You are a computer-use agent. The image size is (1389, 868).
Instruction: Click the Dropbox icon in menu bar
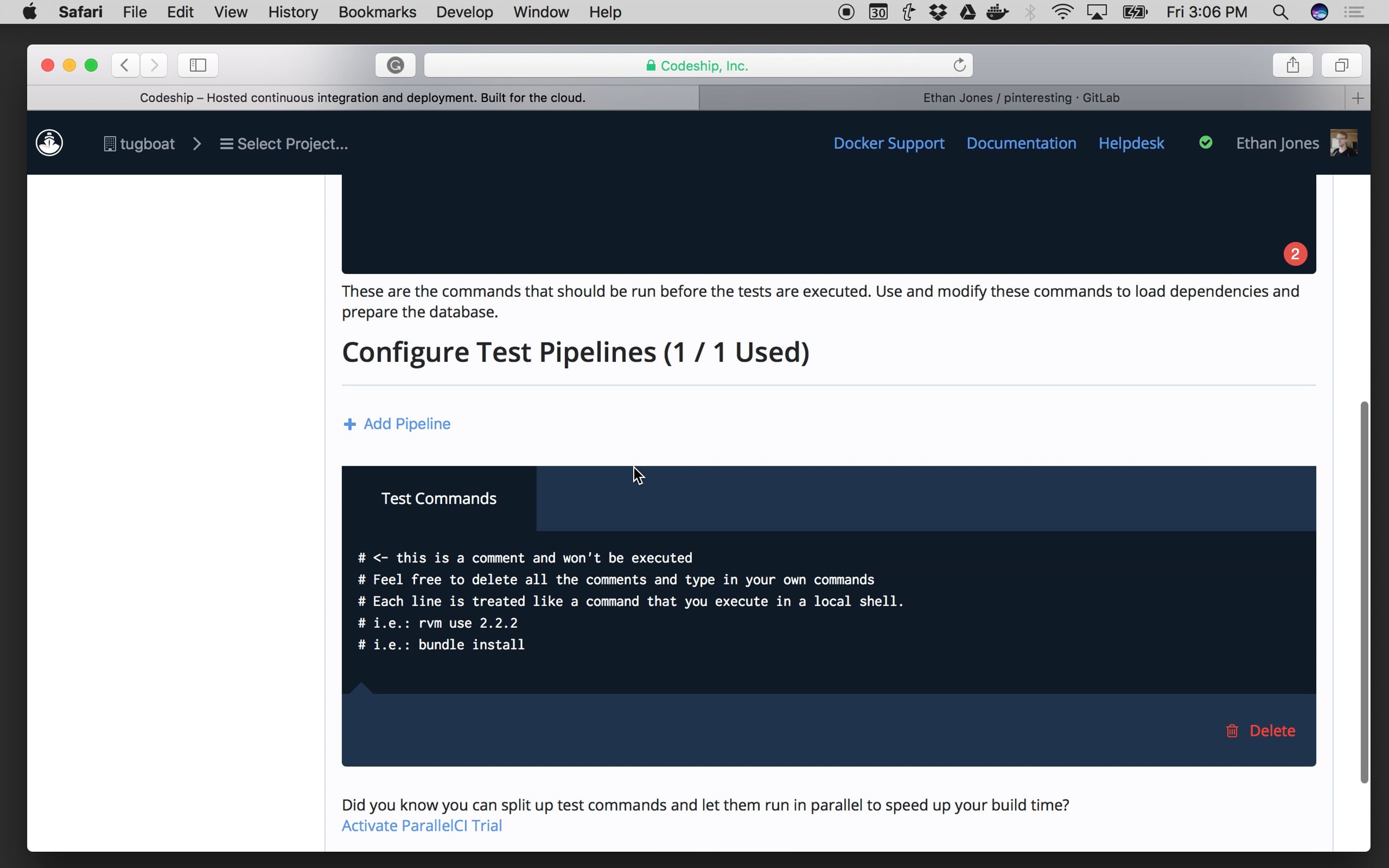coord(938,12)
